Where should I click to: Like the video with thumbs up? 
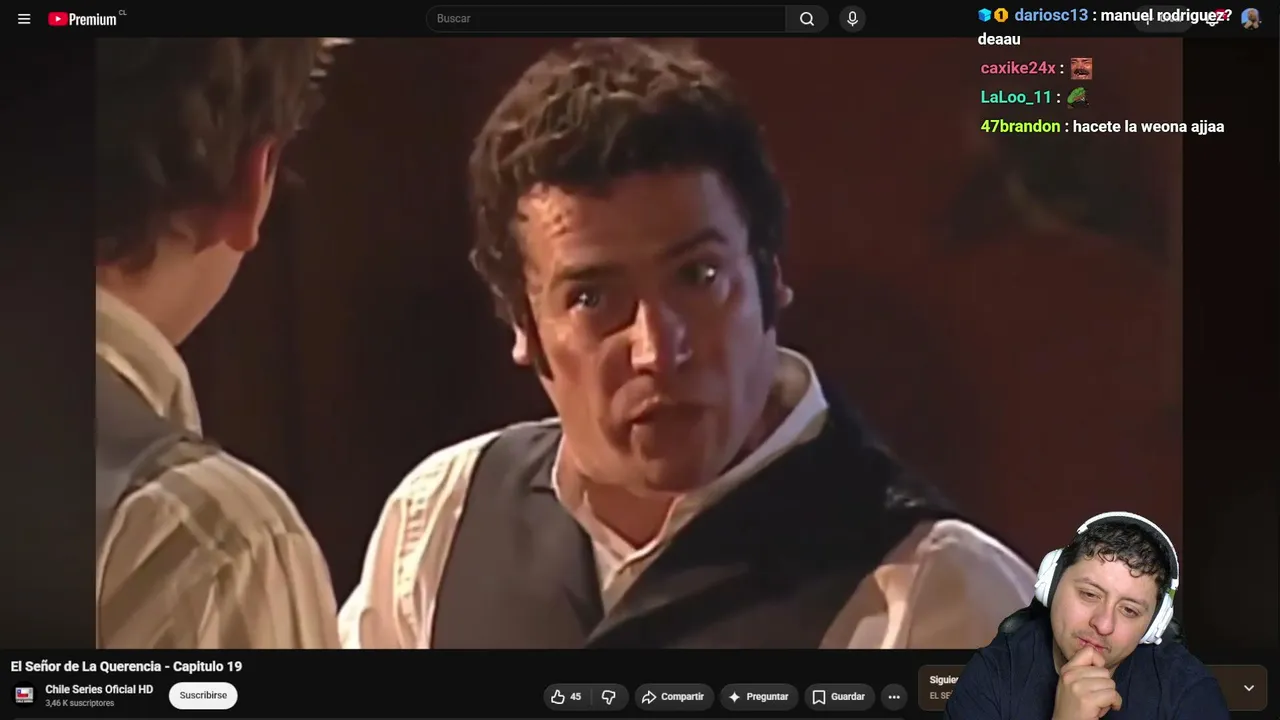pyautogui.click(x=565, y=697)
